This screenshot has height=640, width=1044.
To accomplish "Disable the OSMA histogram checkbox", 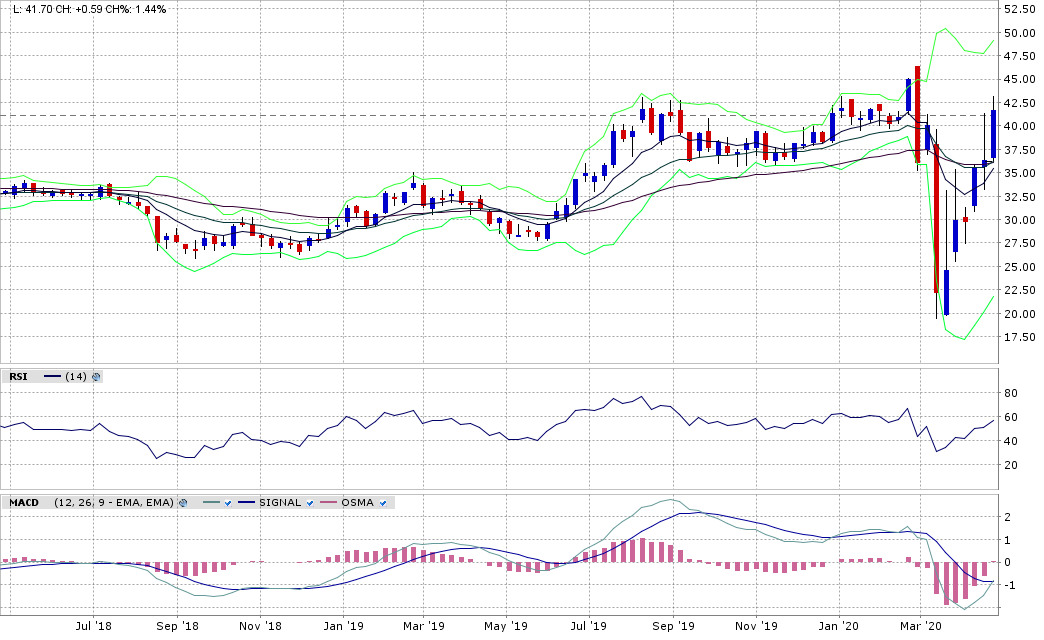I will coord(383,502).
